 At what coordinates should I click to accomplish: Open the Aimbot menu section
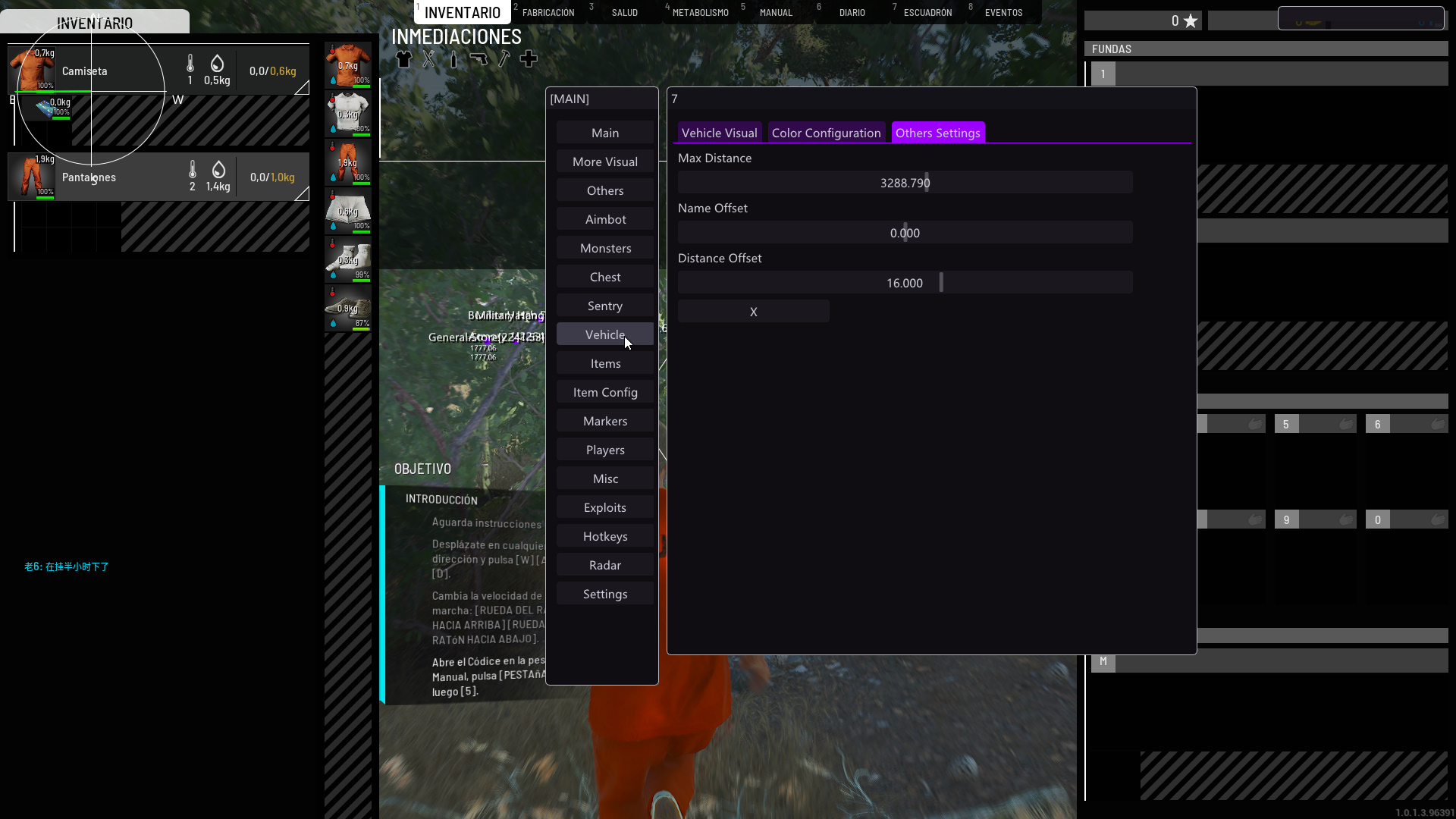click(605, 219)
